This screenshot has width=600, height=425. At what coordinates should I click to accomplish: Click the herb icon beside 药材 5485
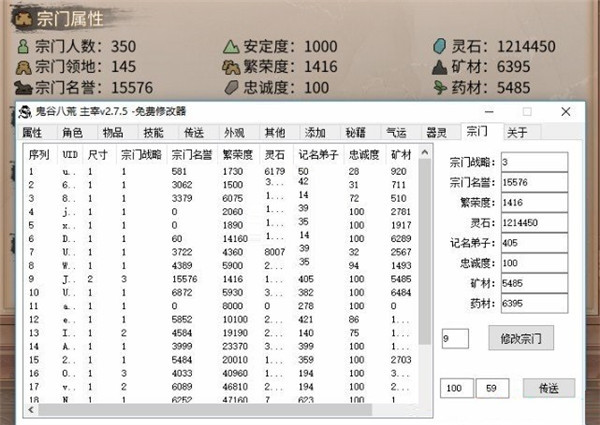[440, 88]
